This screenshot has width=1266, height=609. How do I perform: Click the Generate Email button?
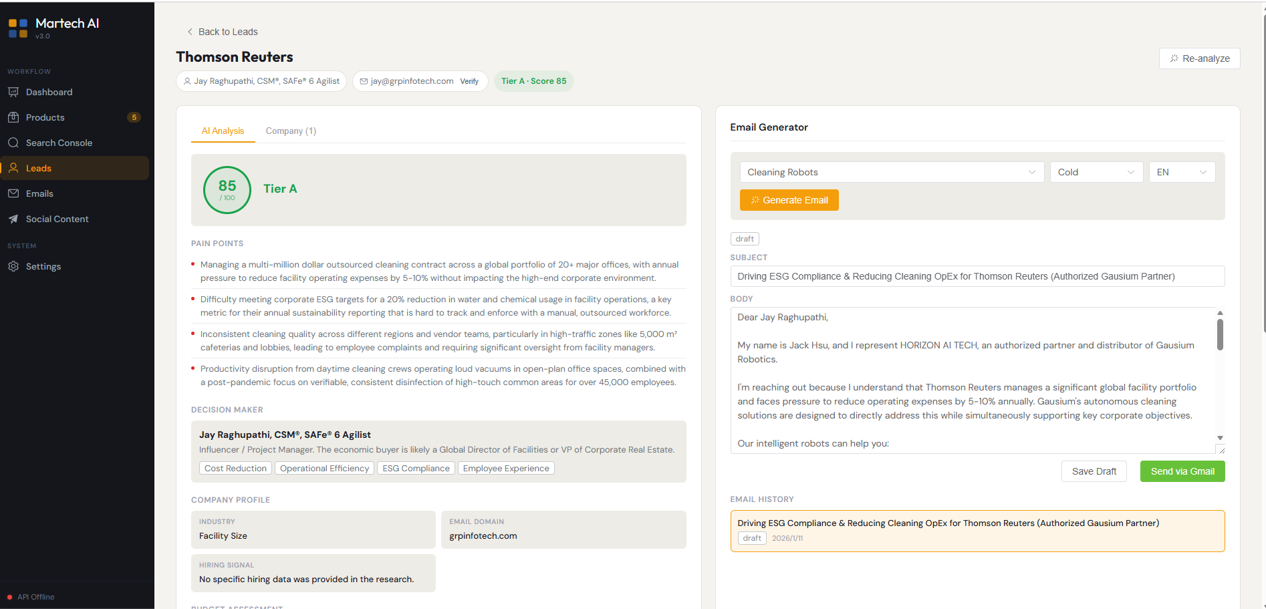click(789, 200)
